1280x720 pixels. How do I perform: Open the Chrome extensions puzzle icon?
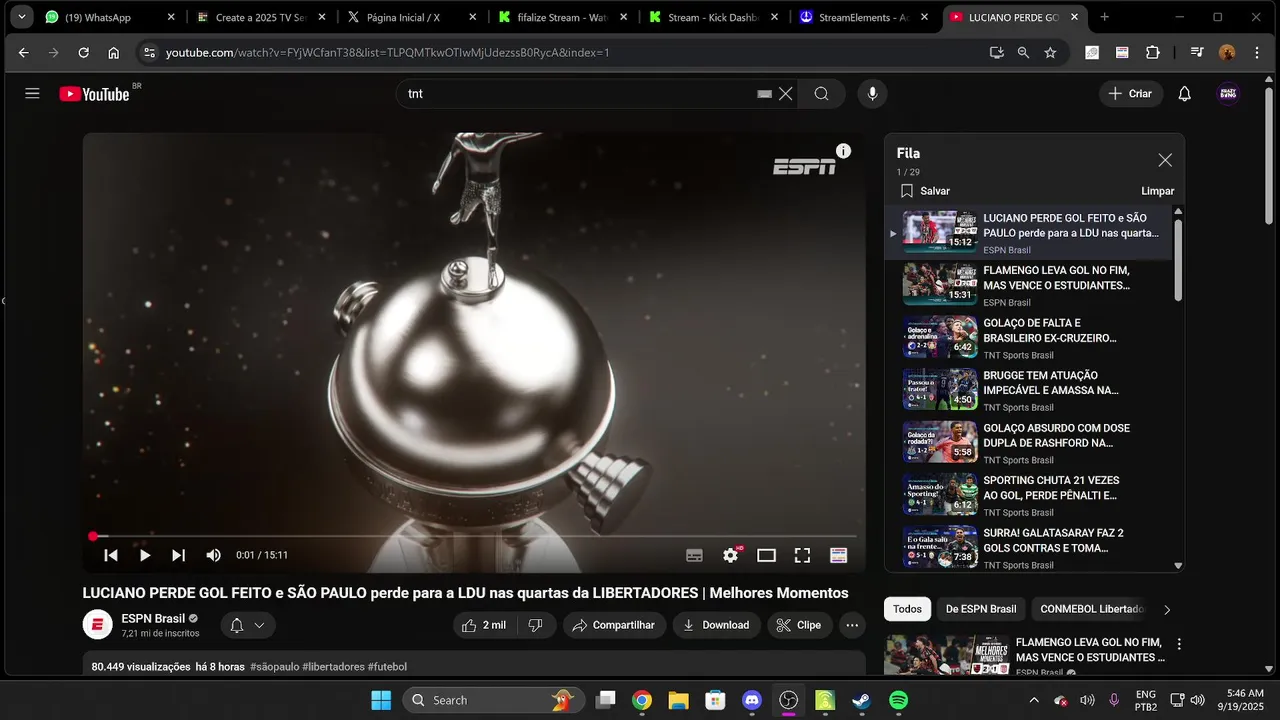tap(1153, 53)
